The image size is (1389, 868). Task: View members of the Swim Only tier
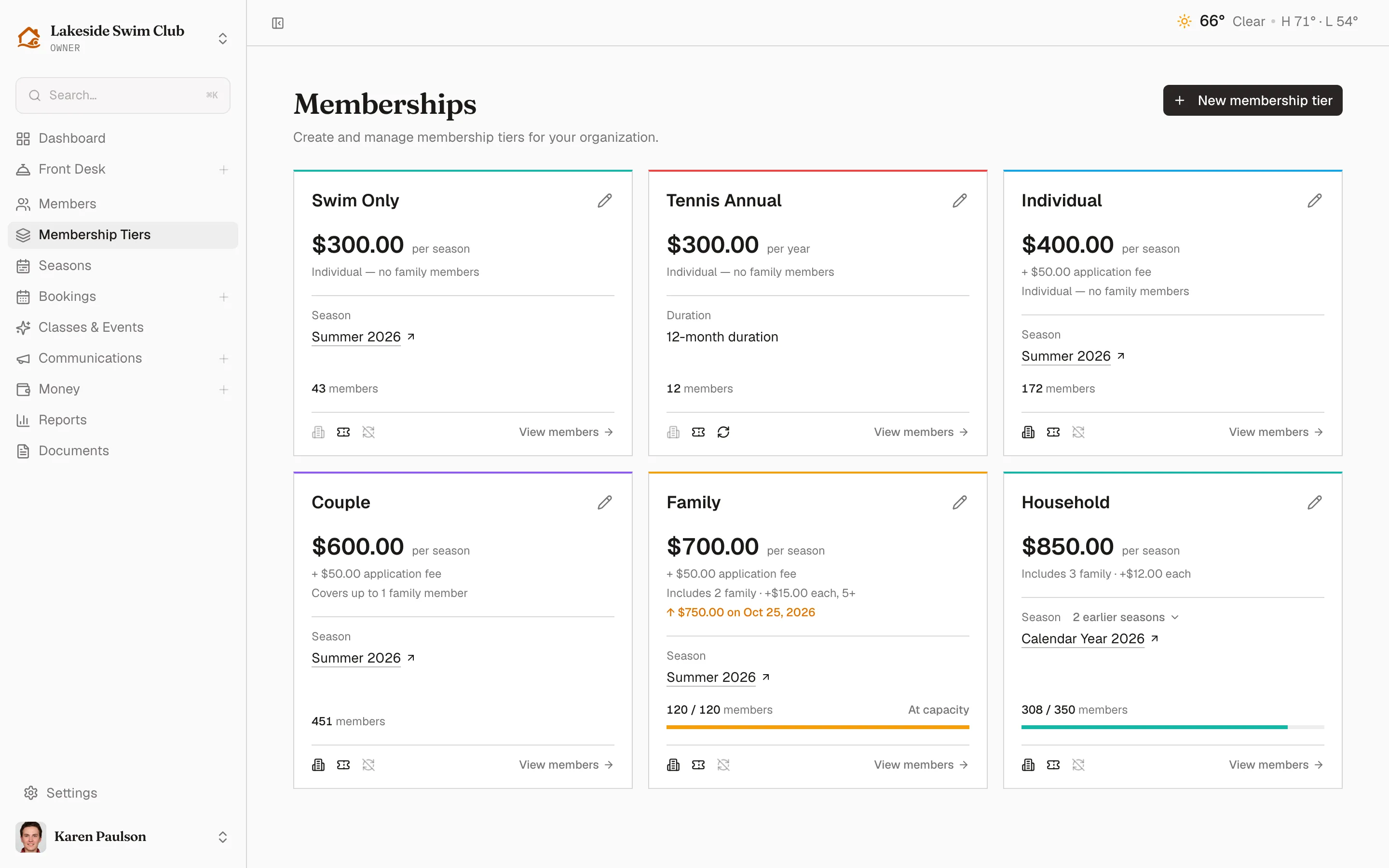point(566,432)
